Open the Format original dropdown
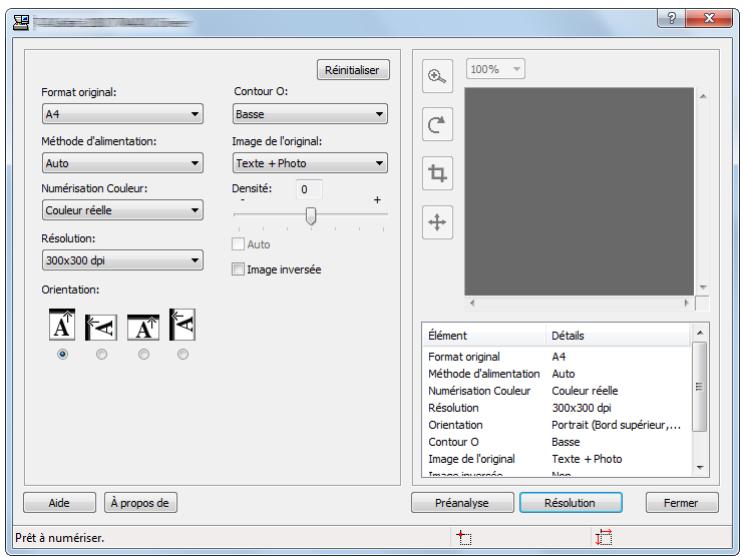Screen dimensions: 743x557 point(123,114)
